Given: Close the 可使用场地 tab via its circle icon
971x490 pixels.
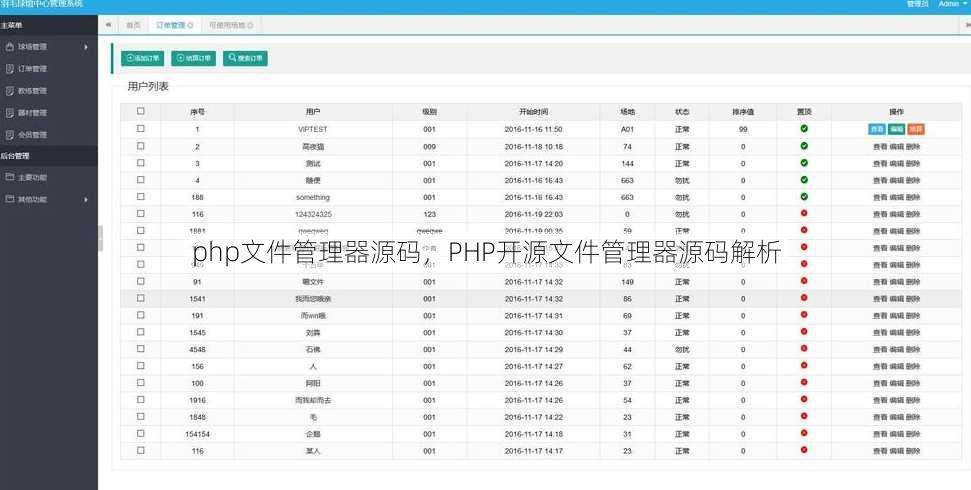Looking at the screenshot, I should [x=250, y=25].
